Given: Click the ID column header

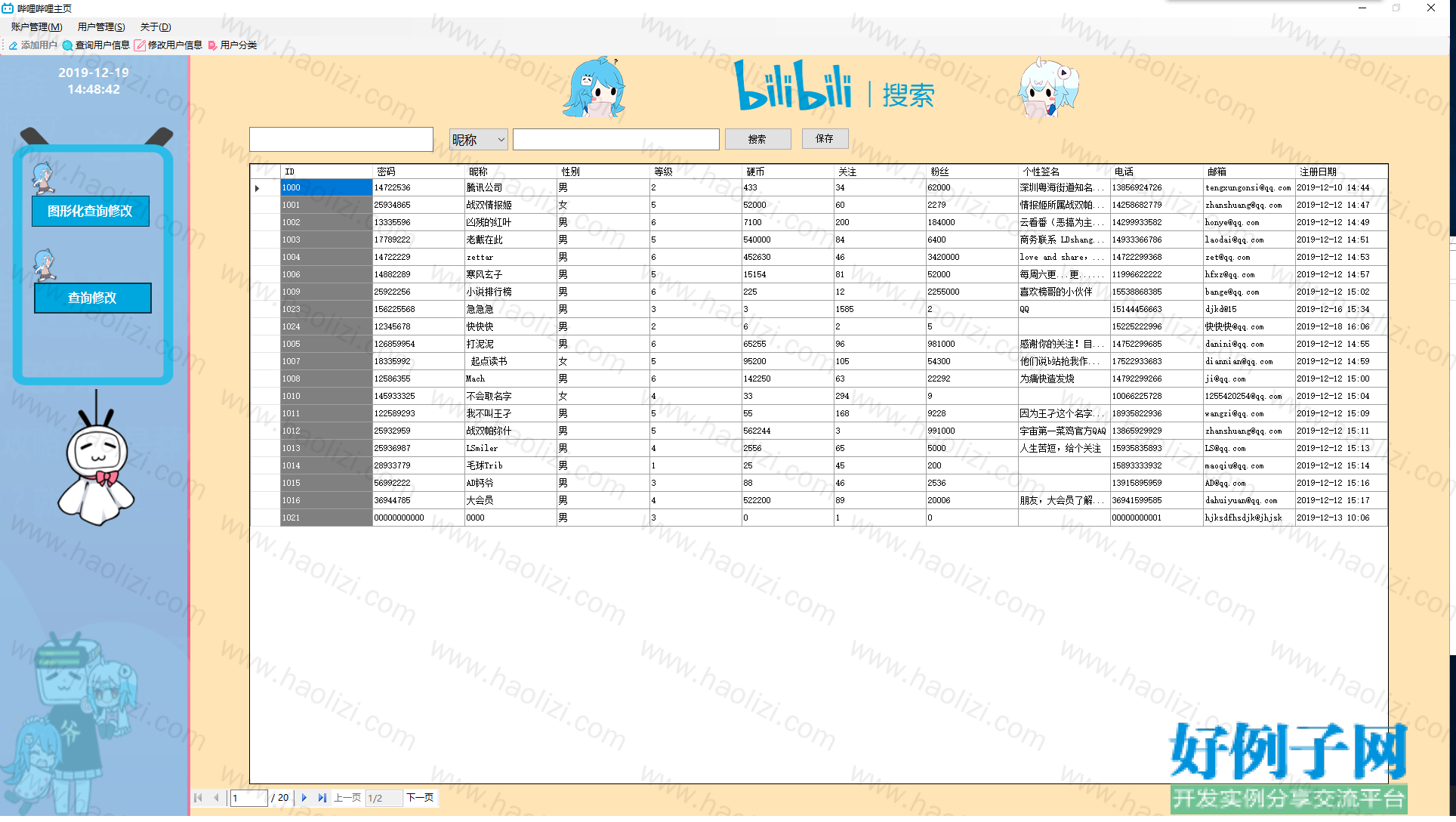Looking at the screenshot, I should point(326,172).
